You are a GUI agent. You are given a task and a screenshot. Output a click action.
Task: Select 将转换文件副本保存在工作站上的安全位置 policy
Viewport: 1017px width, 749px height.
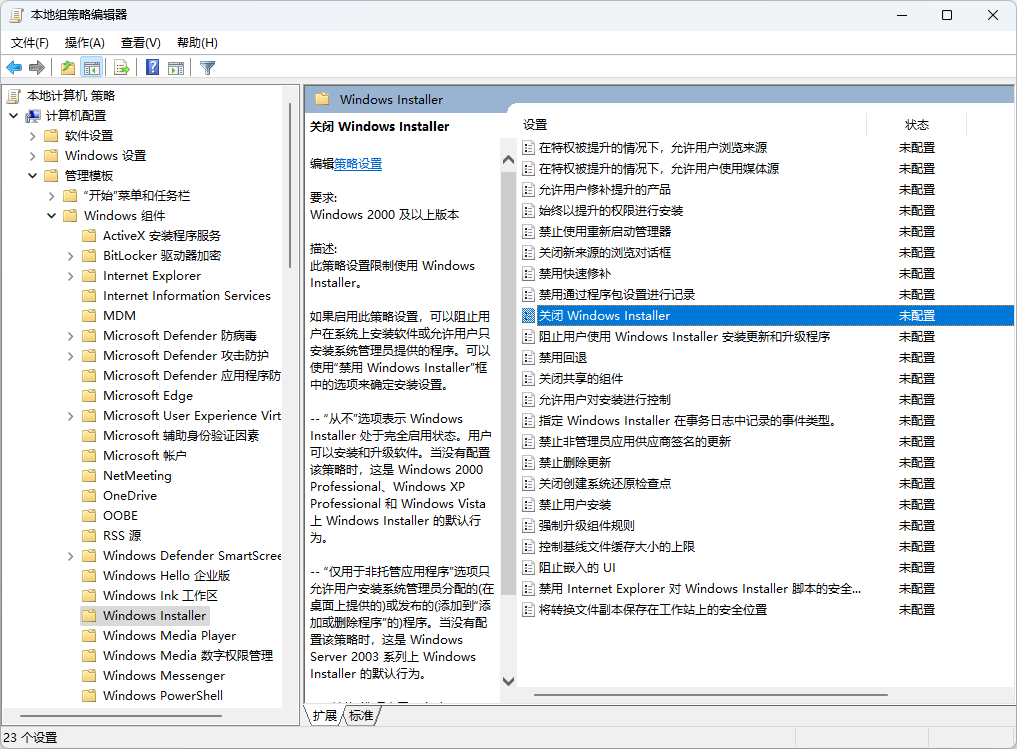click(x=652, y=610)
